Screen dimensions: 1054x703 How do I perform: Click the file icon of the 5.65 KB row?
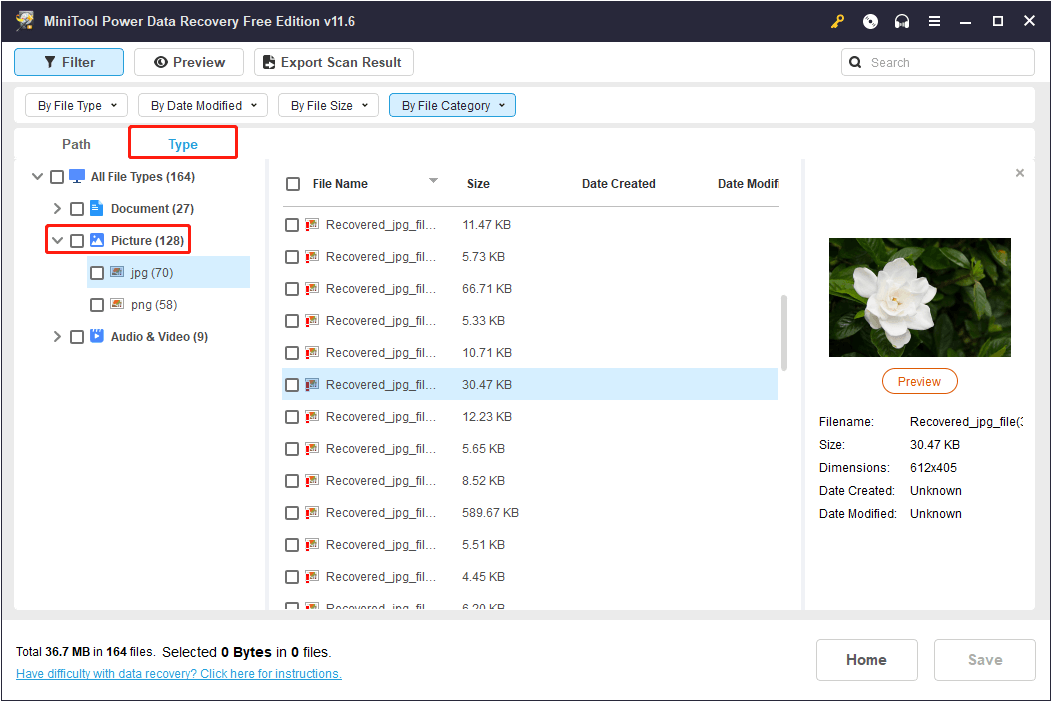click(312, 449)
